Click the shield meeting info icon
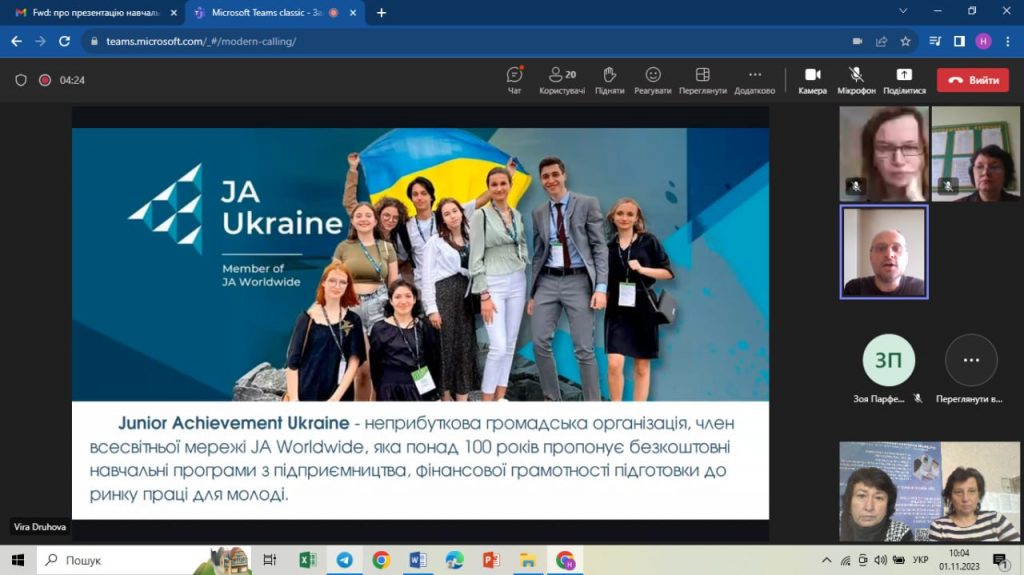This screenshot has height=575, width=1024. pos(21,80)
